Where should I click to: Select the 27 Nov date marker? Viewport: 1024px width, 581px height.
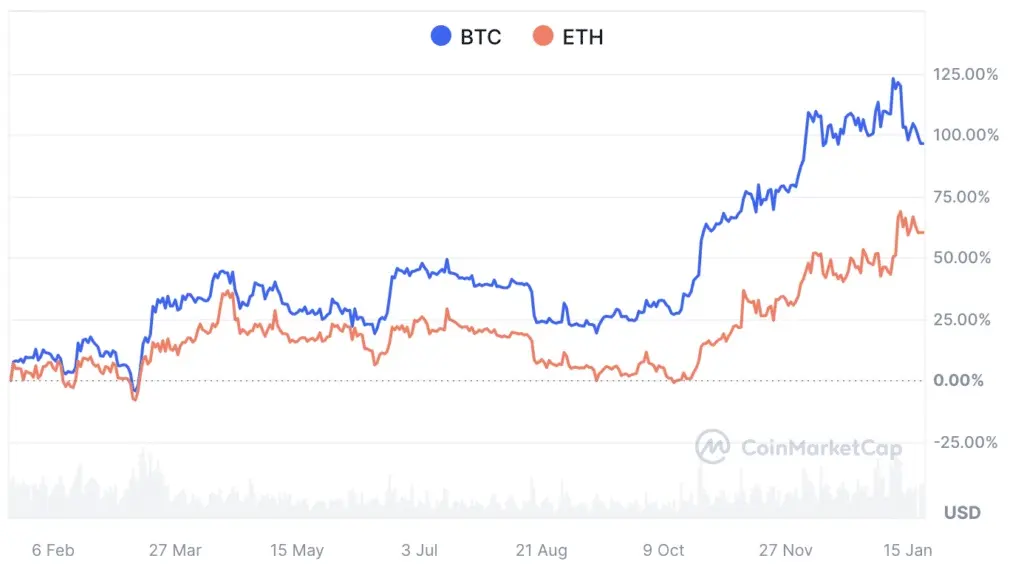(786, 550)
